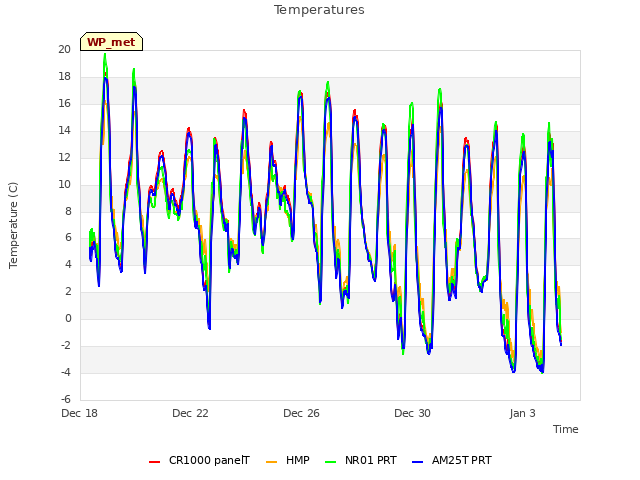The height and width of the screenshot is (480, 640).
Task: Click the 20 y-axis tick label
Action: [x=64, y=49]
